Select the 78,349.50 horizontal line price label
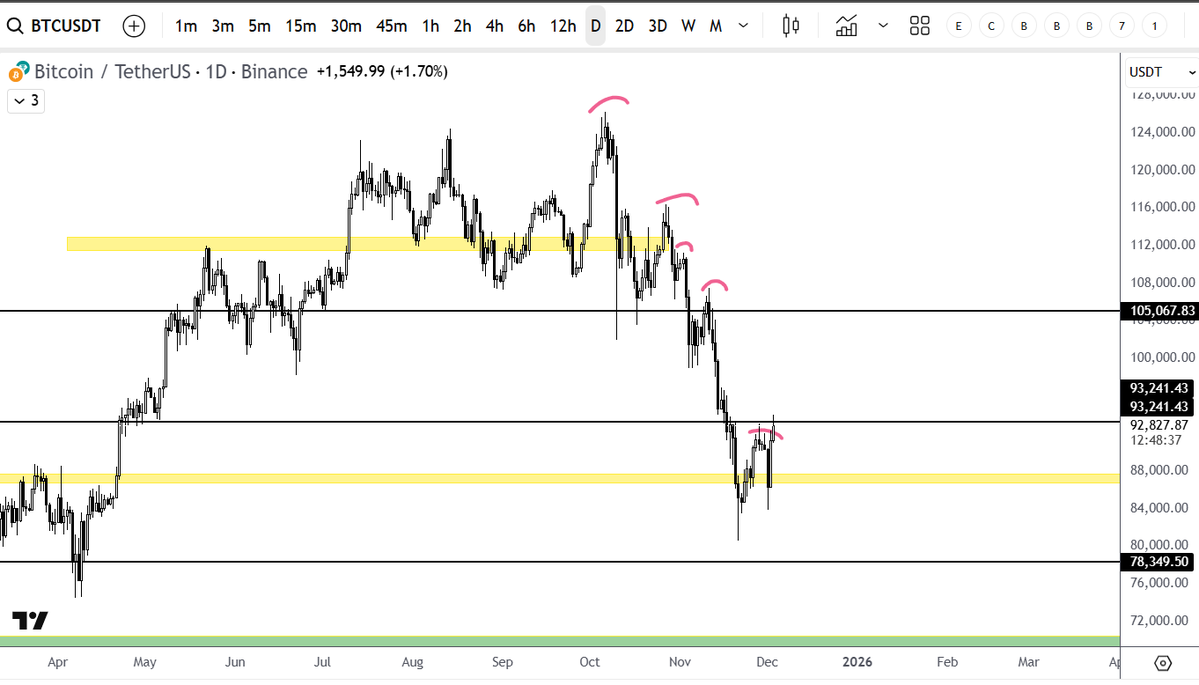This screenshot has height=685, width=1199. click(x=1158, y=562)
